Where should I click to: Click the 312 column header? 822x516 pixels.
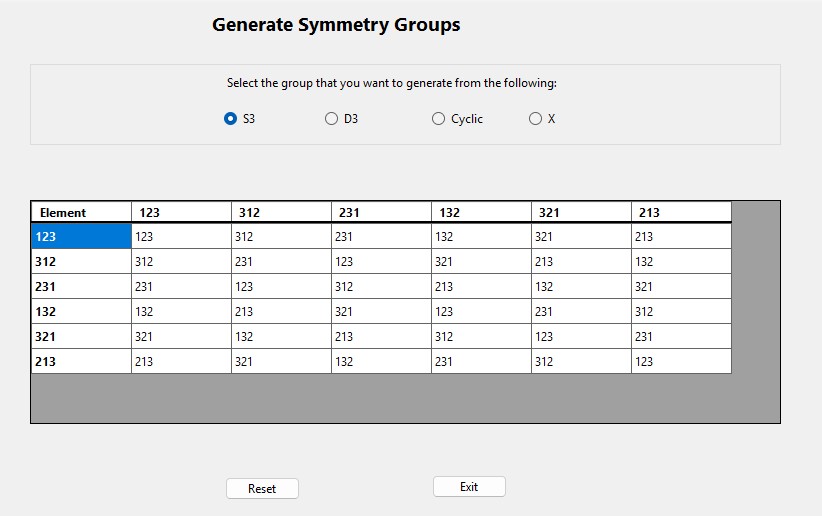coord(282,212)
